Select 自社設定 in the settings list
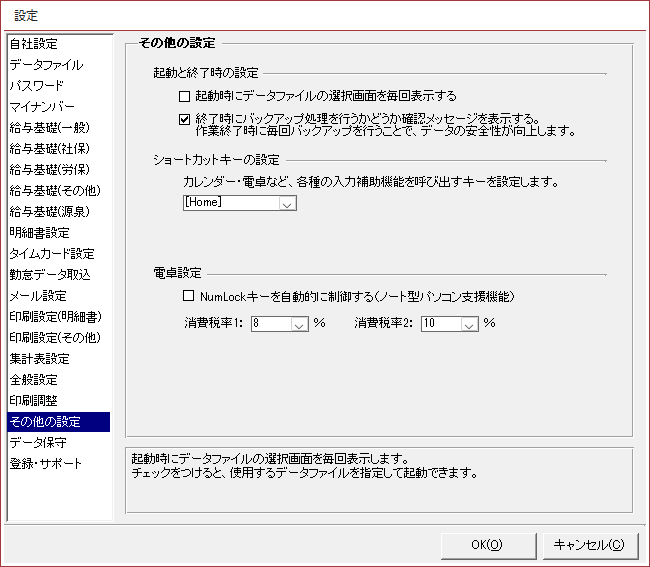The height and width of the screenshot is (567, 650). (34, 44)
